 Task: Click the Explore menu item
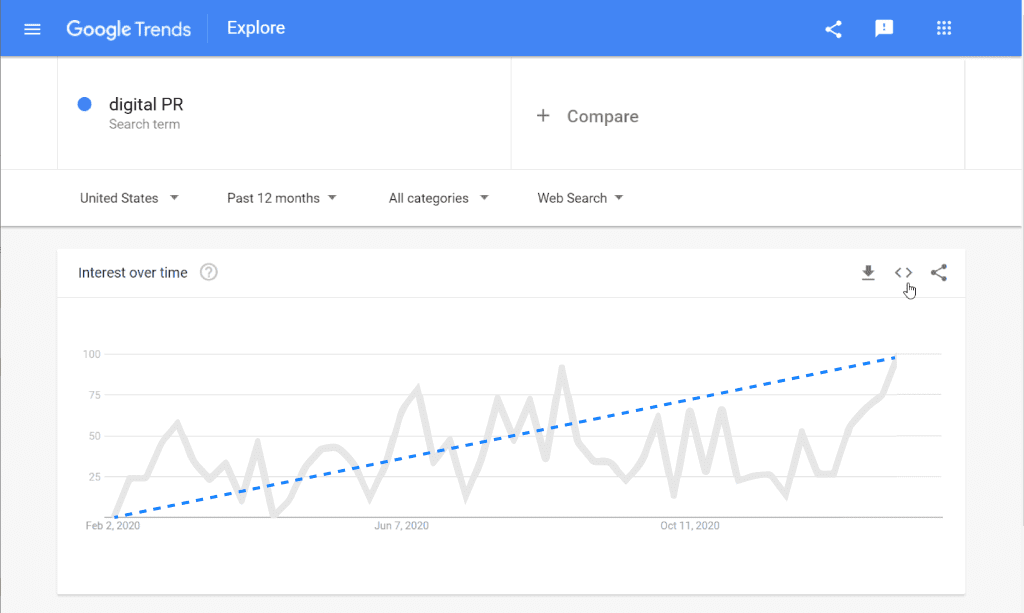[255, 28]
